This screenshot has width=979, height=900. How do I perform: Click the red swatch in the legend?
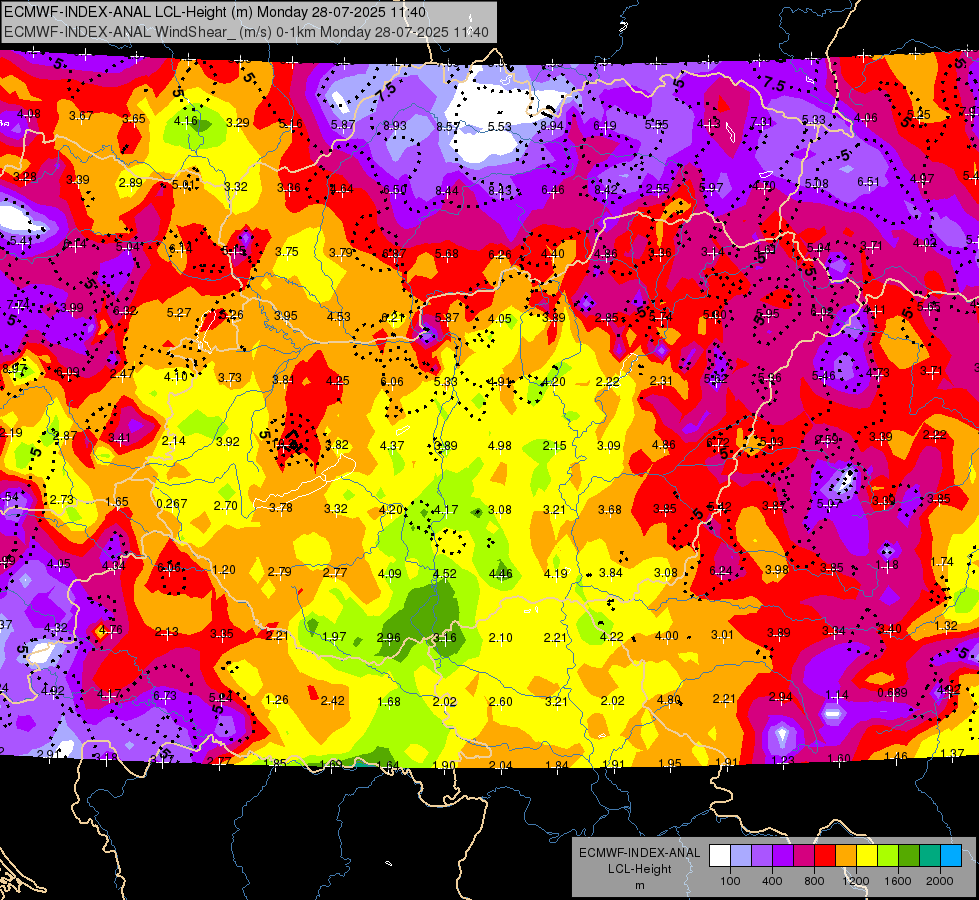pyautogui.click(x=825, y=856)
